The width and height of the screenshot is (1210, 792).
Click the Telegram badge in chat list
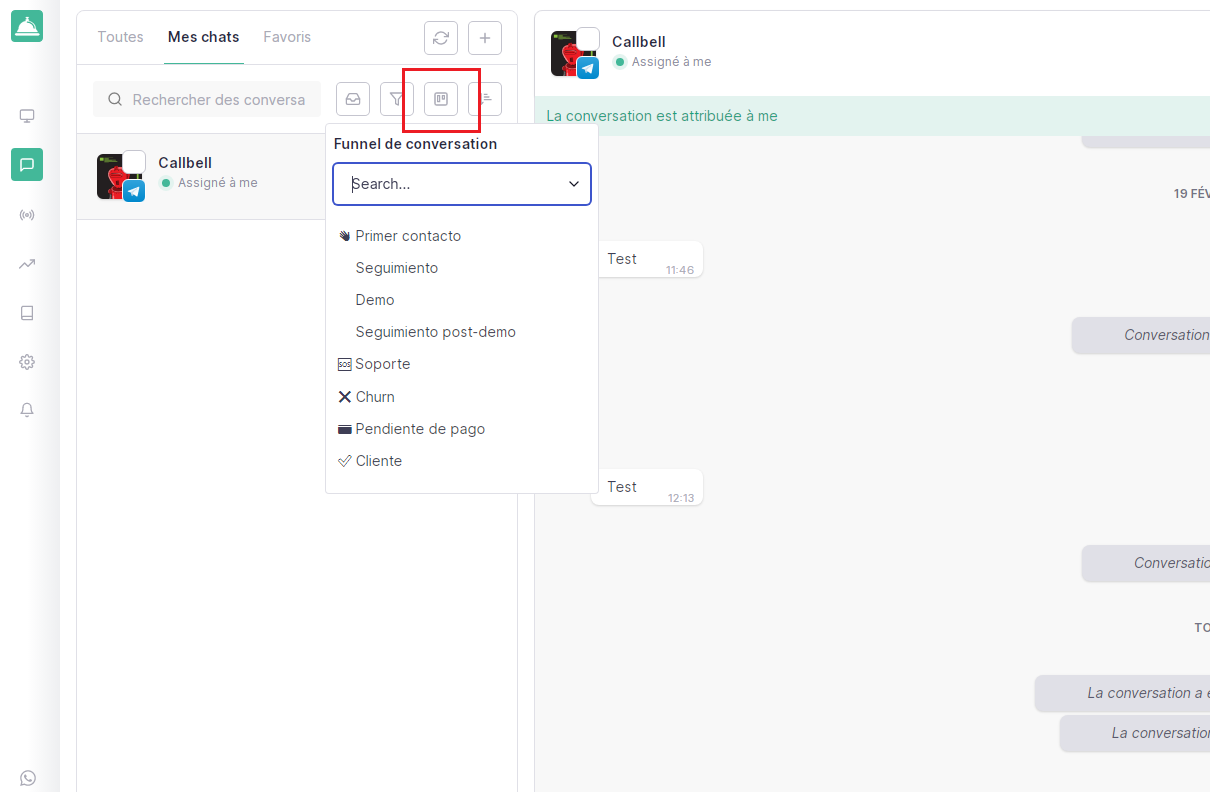(134, 190)
